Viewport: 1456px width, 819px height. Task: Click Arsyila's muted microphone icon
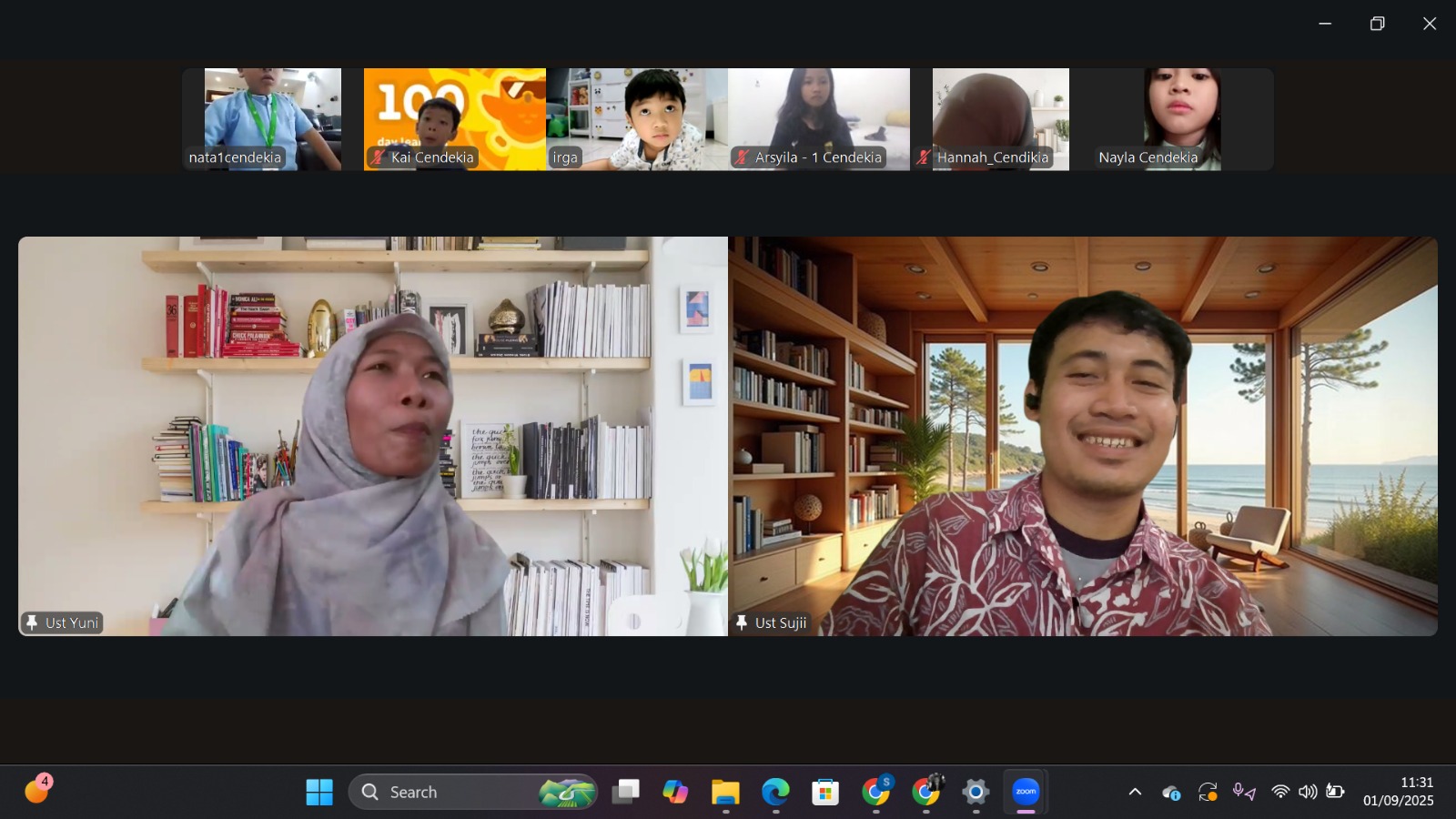[742, 157]
